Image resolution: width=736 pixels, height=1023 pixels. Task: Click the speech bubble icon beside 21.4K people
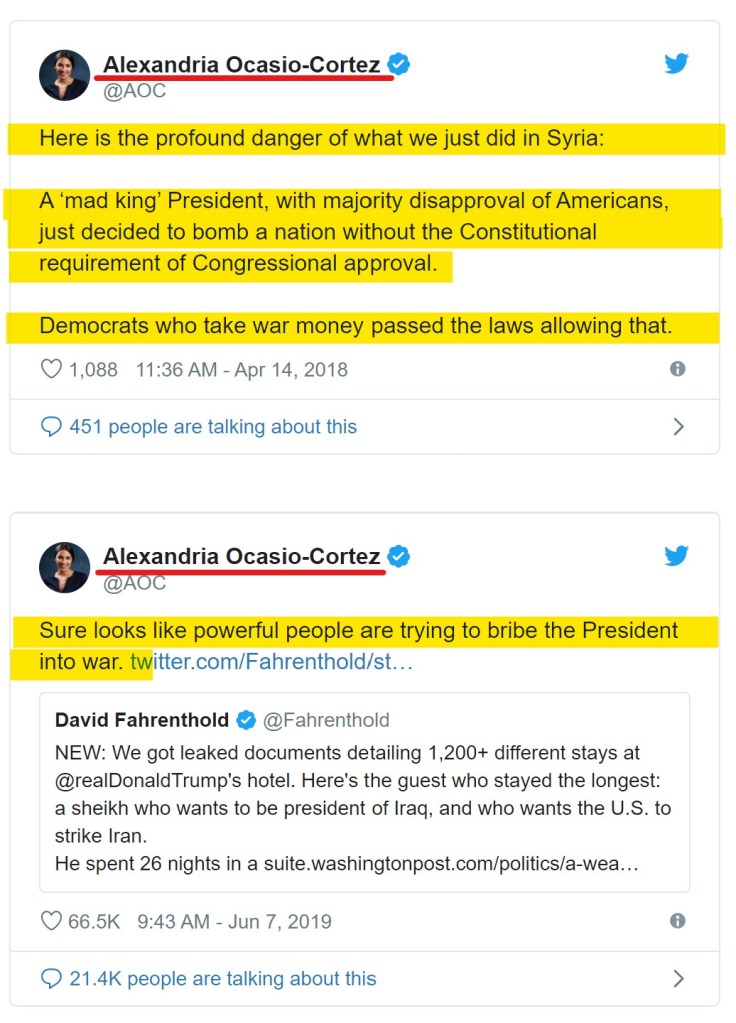pos(51,979)
